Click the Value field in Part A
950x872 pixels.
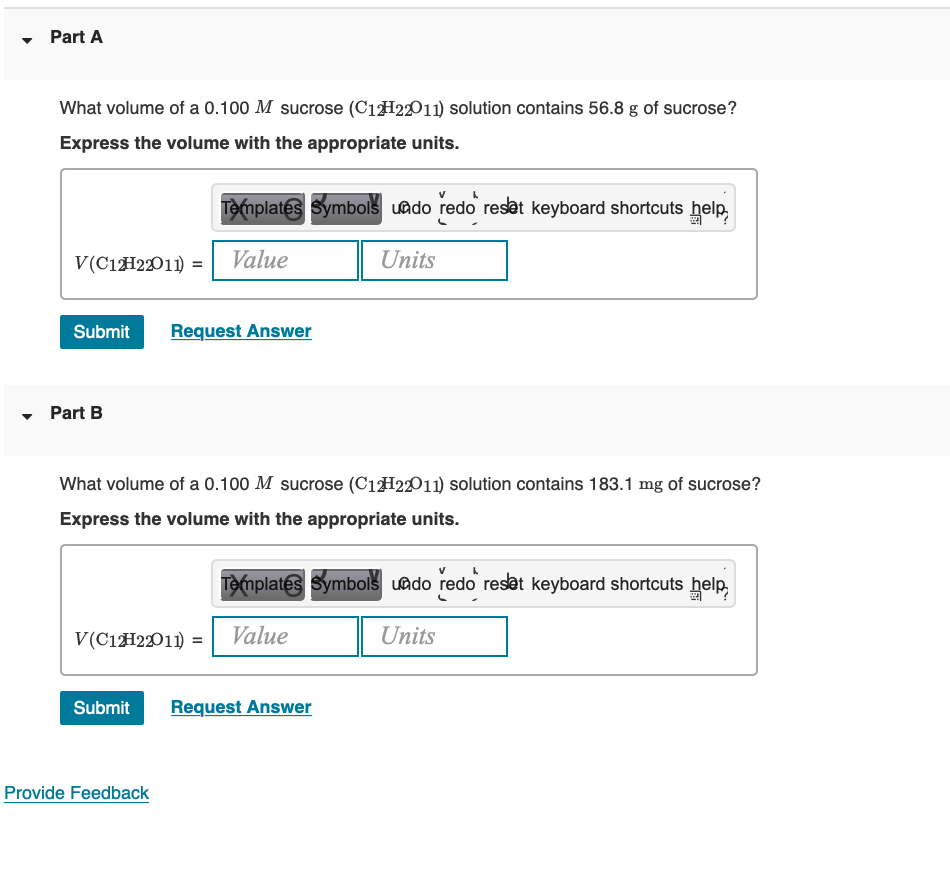tap(284, 260)
